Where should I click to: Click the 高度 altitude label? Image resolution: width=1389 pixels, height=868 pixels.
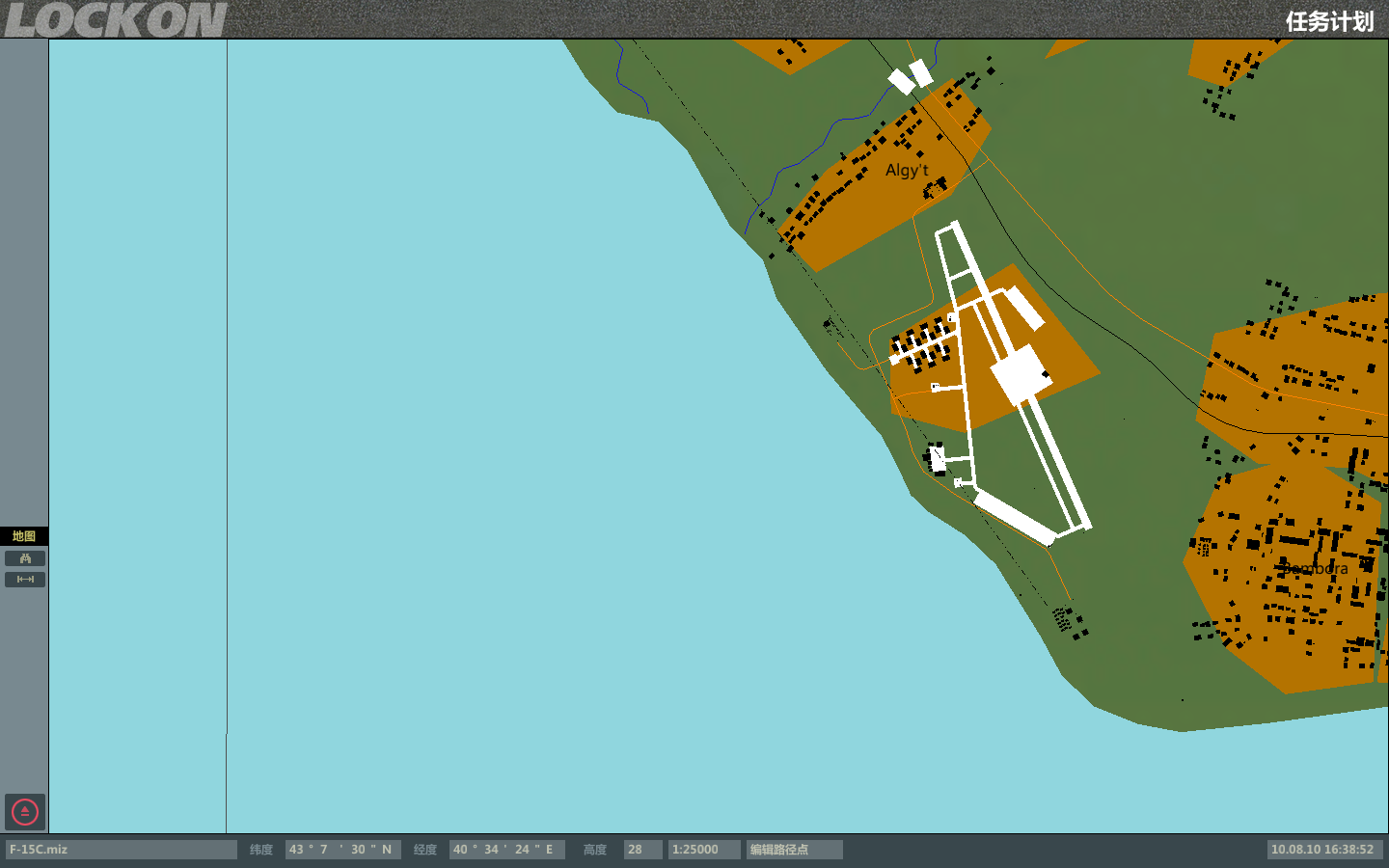(595, 850)
